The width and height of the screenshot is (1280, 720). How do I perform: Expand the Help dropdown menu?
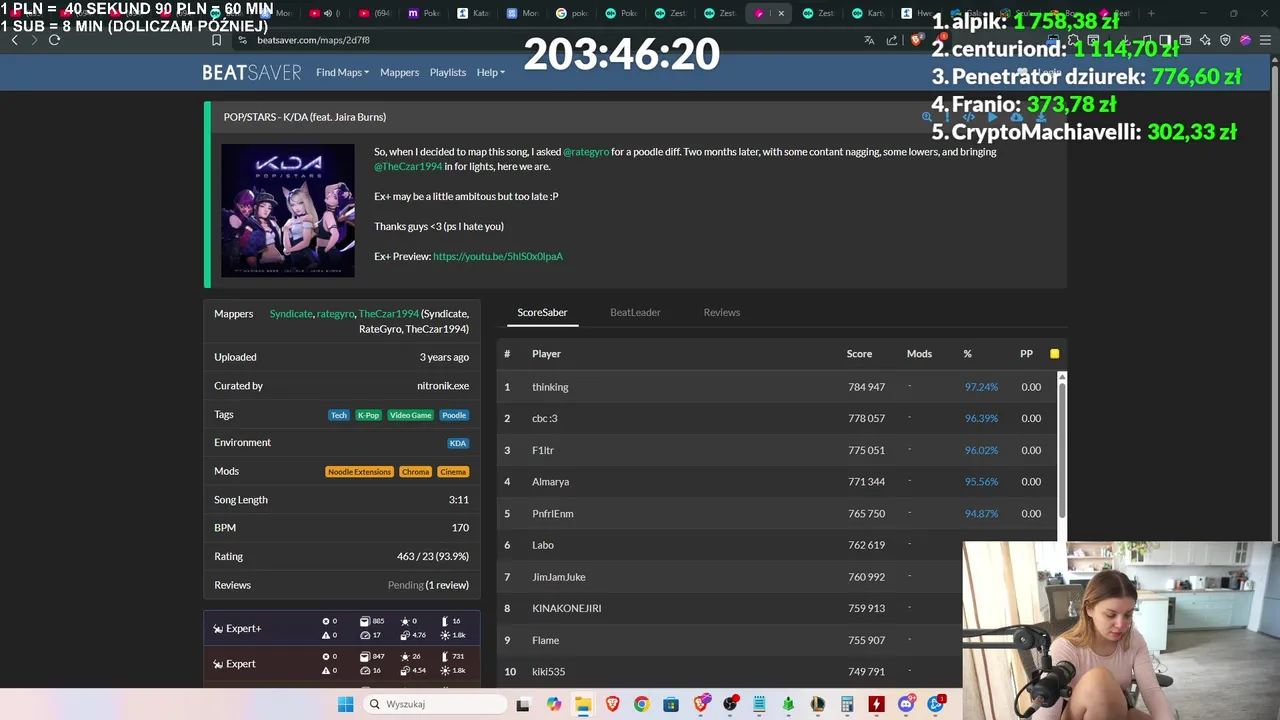(490, 72)
